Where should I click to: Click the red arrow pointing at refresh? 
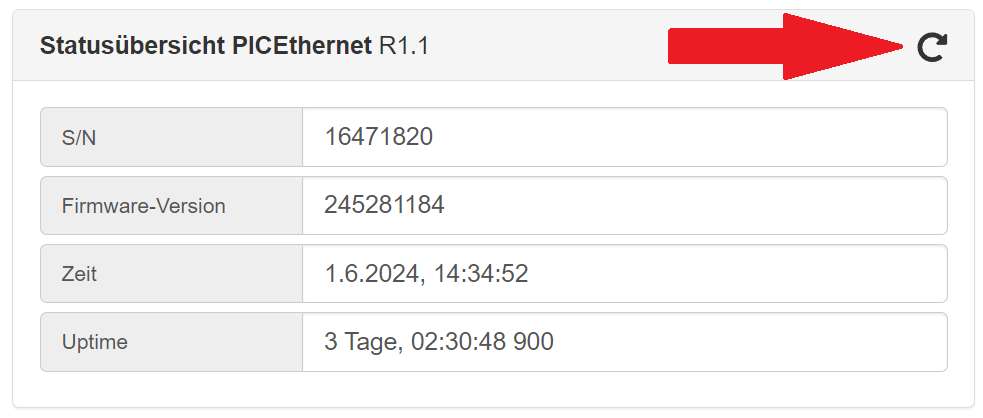coord(786,46)
